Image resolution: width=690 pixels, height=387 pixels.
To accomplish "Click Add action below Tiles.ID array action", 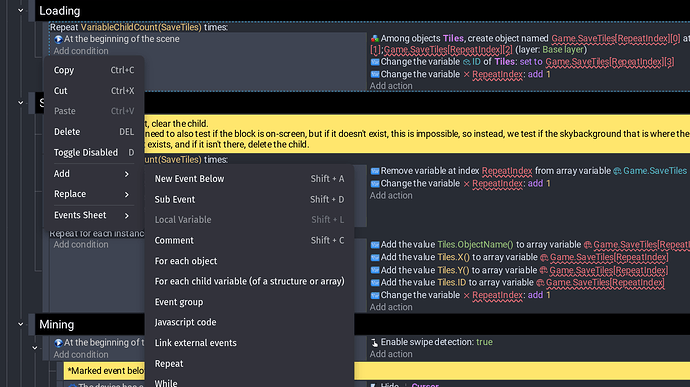I will click(391, 307).
